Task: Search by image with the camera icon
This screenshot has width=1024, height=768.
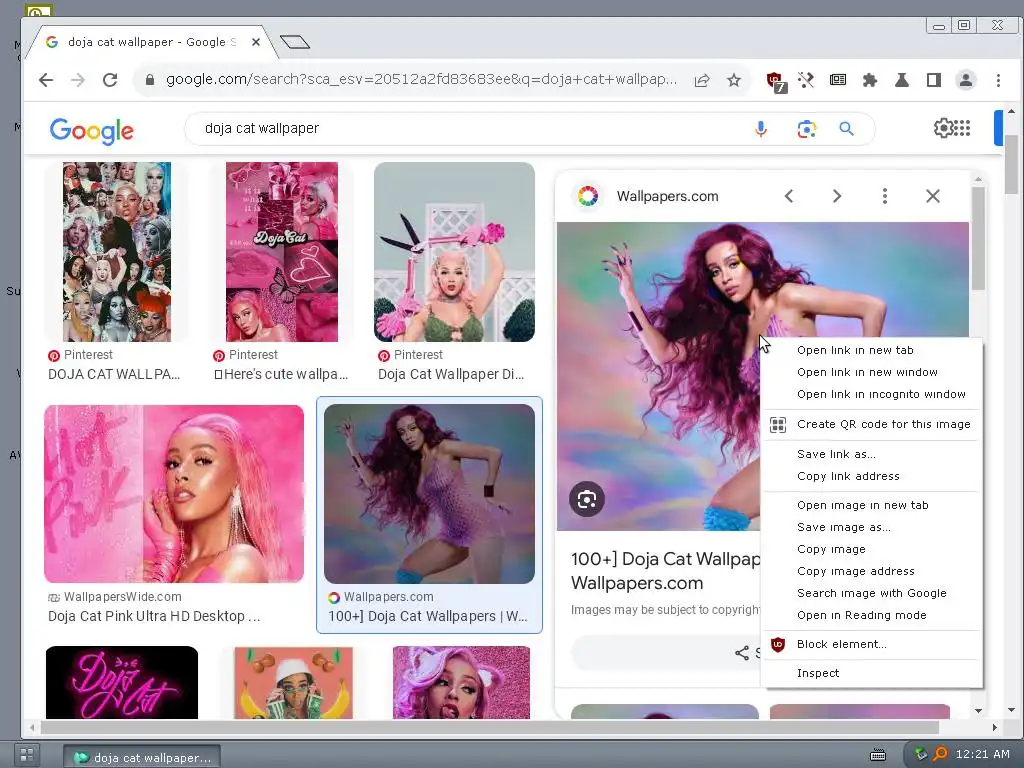Action: pos(807,129)
